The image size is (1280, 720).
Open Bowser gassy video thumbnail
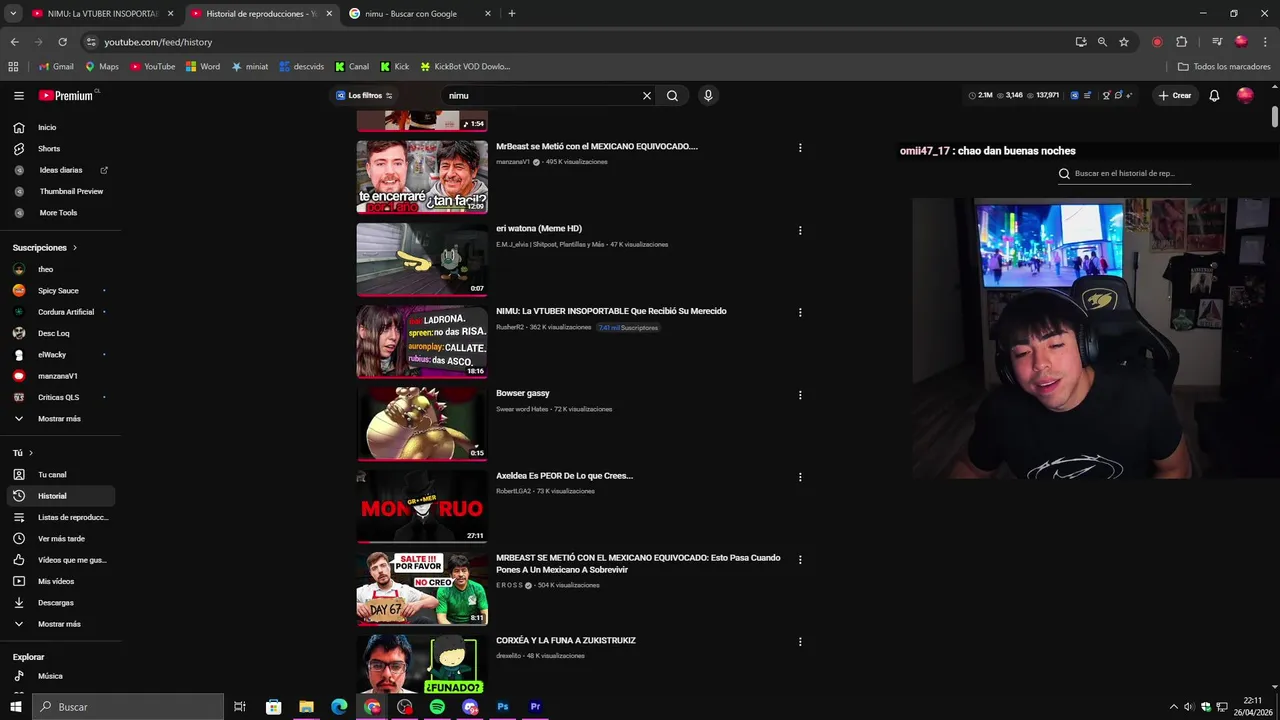[x=422, y=424]
